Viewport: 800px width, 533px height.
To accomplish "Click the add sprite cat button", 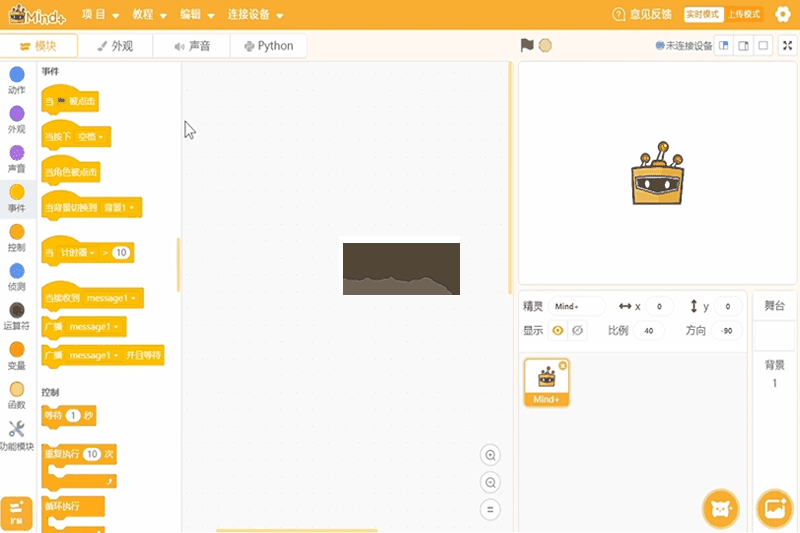I will (720, 508).
